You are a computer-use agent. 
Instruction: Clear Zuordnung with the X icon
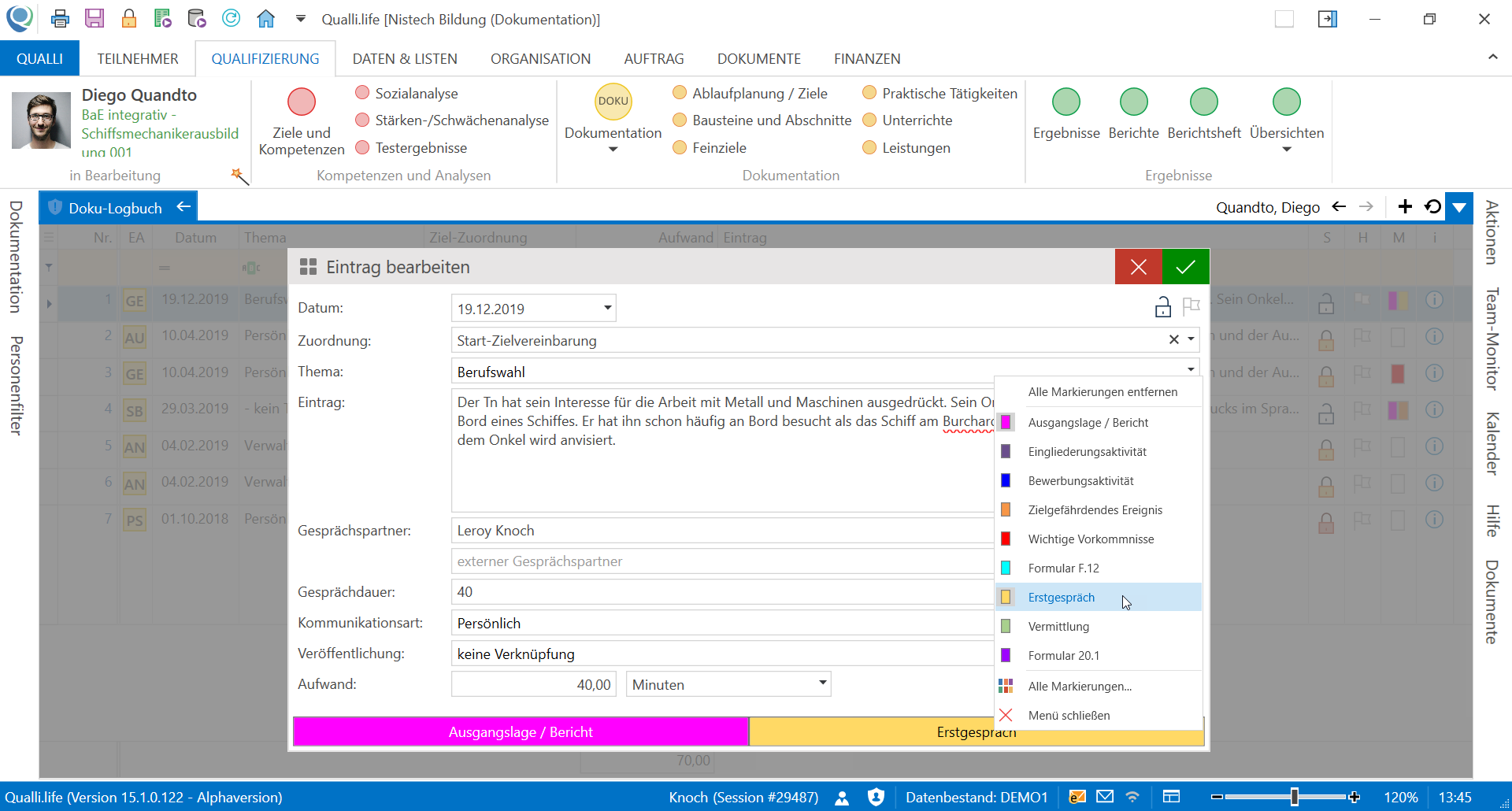coord(1173,339)
